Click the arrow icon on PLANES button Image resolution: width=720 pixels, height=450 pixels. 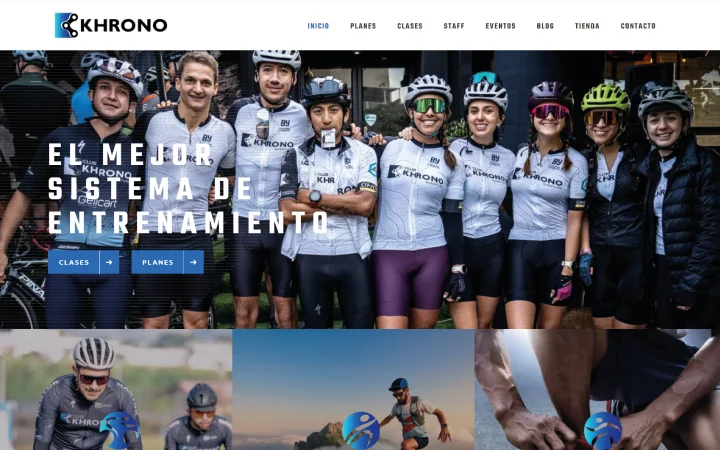click(193, 262)
